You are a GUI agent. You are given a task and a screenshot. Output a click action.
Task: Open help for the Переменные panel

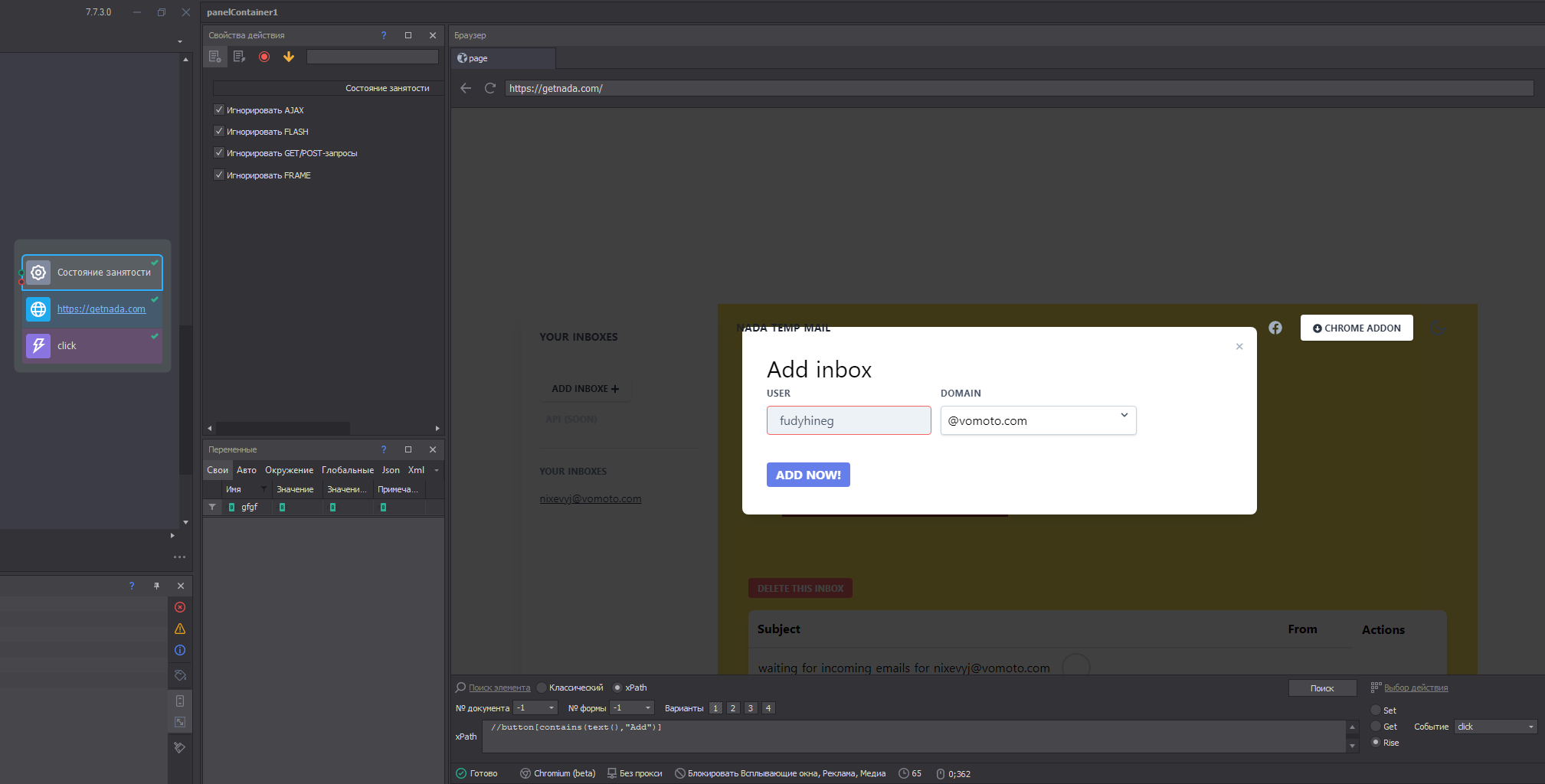[x=384, y=449]
